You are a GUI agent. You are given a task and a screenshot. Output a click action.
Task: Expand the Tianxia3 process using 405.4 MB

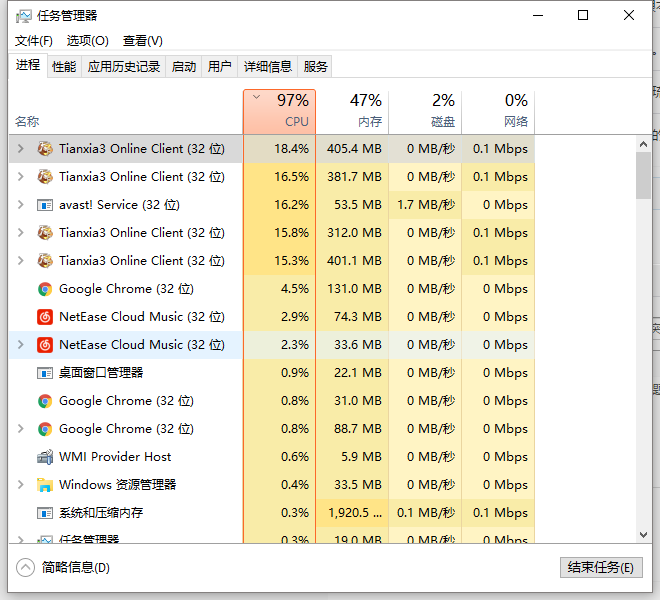(20, 149)
